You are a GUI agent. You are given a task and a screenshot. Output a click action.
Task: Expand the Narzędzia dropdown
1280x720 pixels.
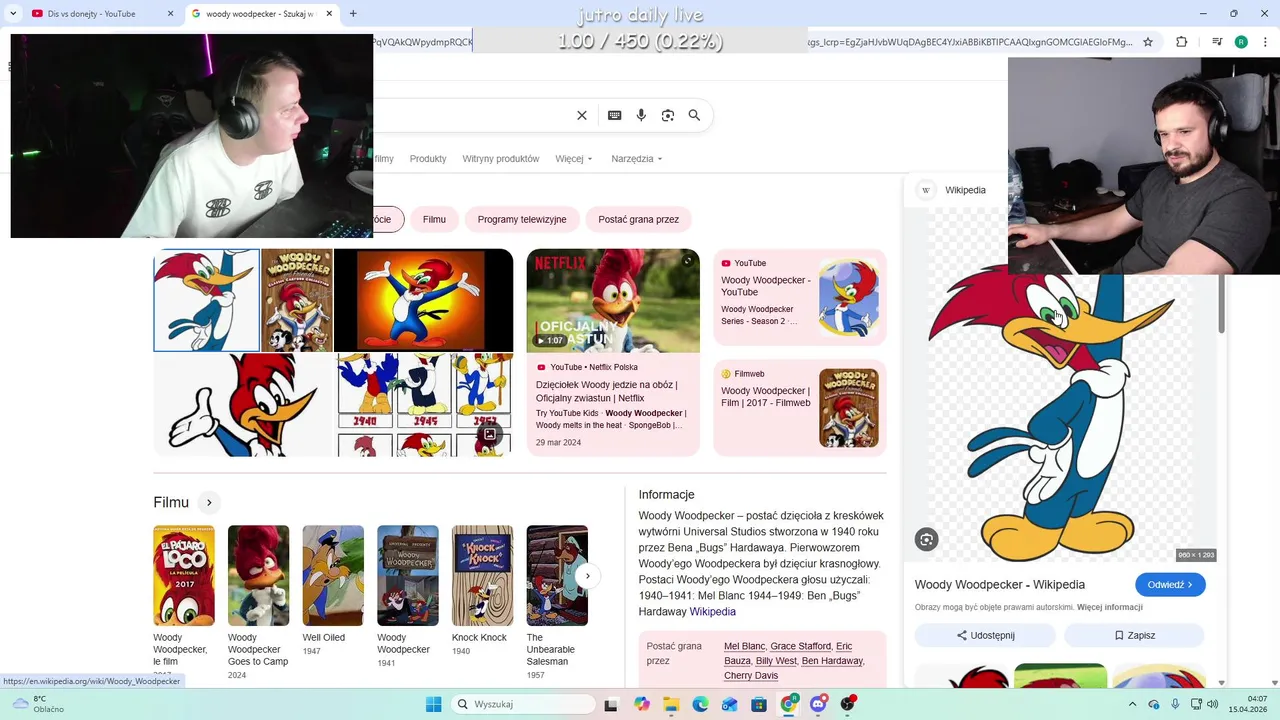tap(637, 159)
